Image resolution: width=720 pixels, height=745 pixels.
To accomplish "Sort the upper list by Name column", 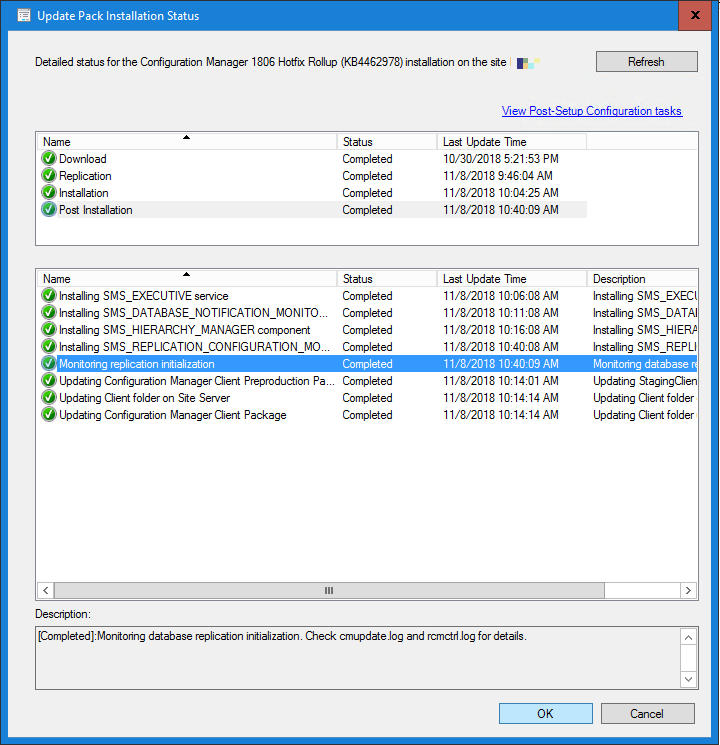I will click(x=187, y=142).
